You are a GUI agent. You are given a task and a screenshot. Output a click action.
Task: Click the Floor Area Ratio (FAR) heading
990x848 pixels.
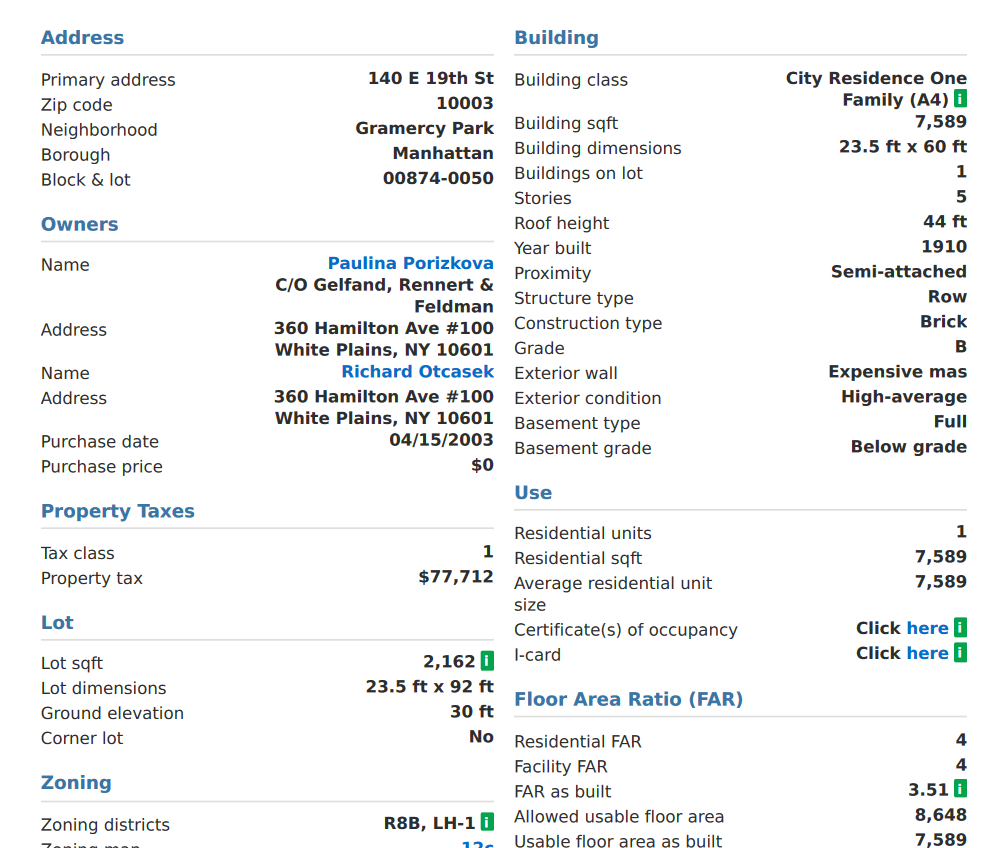(x=628, y=699)
